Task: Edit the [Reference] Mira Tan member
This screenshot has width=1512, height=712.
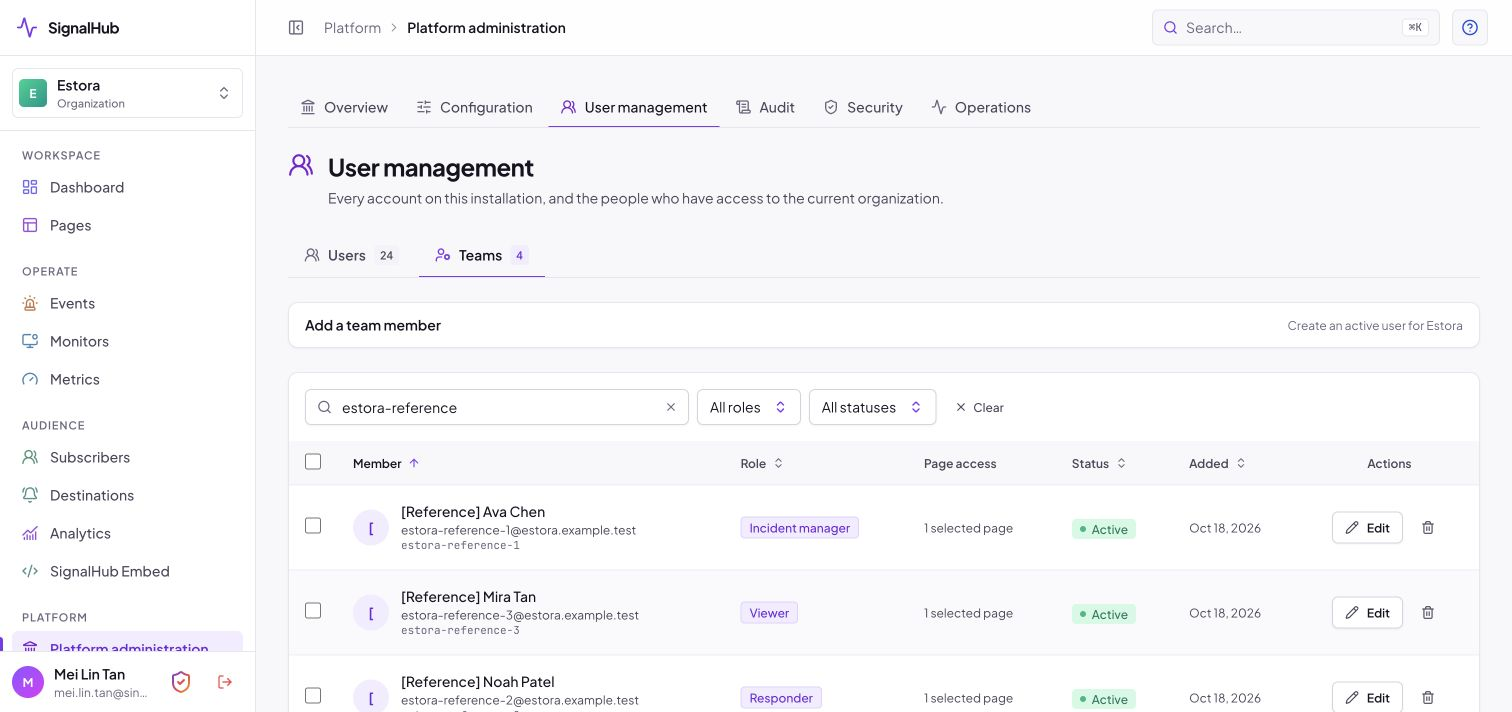Action: (x=1367, y=612)
